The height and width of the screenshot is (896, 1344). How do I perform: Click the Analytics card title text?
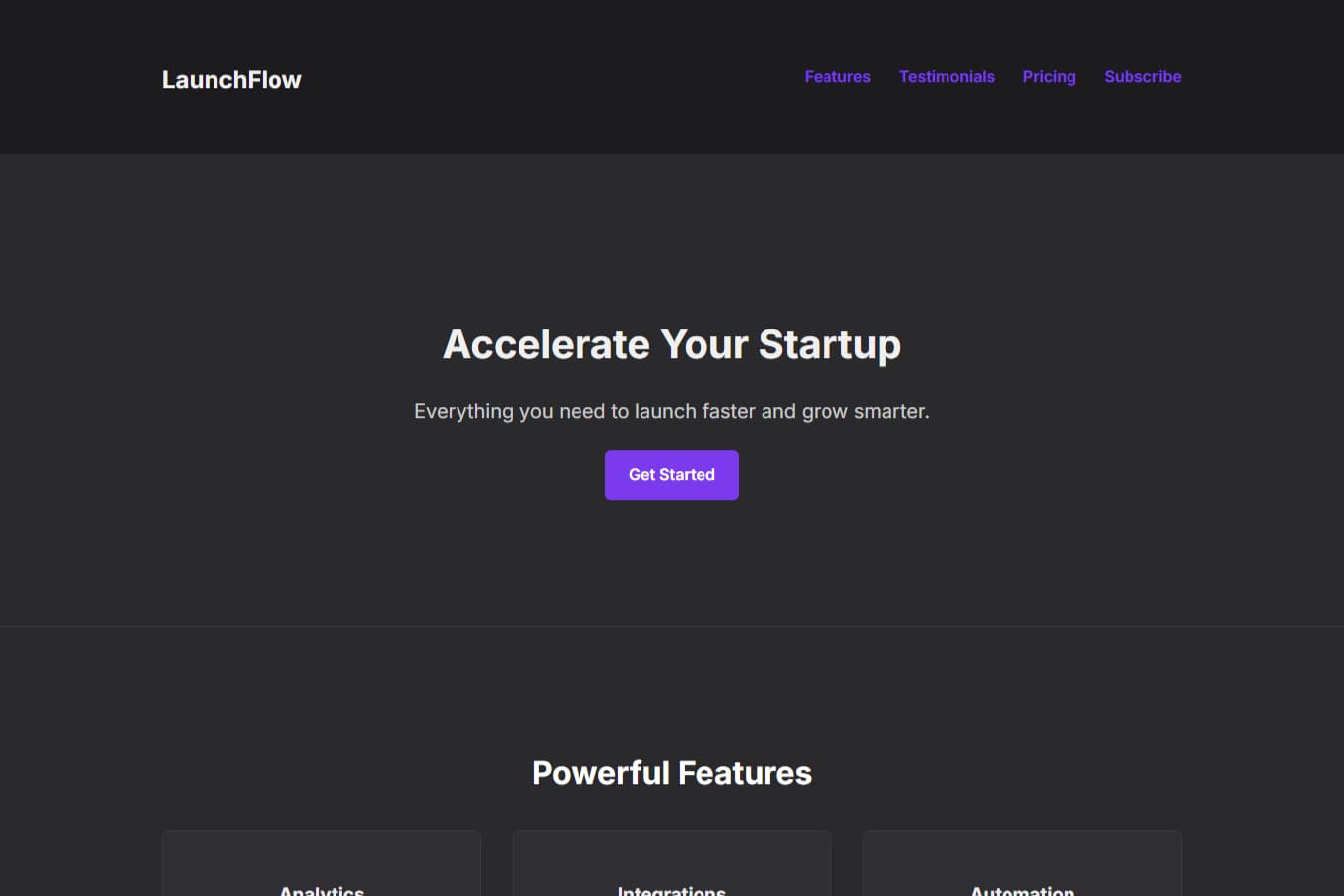pos(322,890)
